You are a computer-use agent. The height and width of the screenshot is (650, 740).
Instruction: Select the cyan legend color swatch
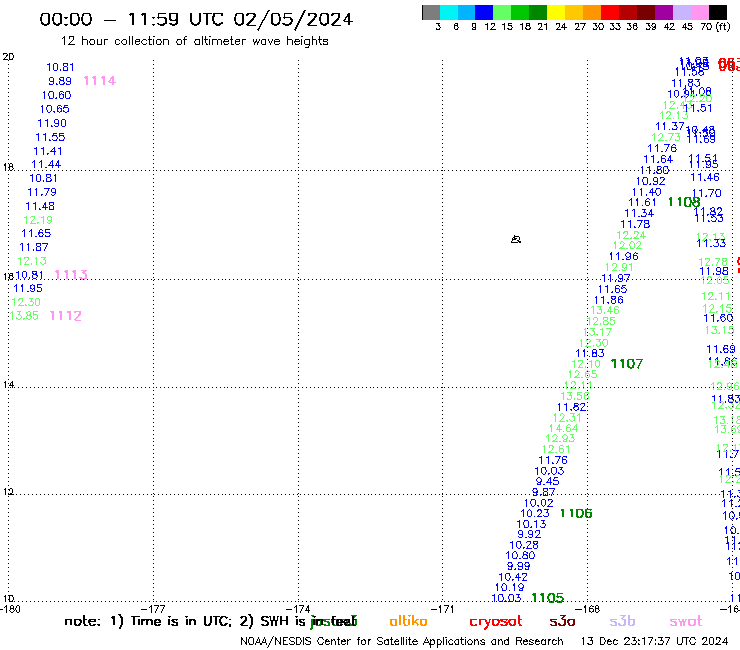click(x=449, y=12)
